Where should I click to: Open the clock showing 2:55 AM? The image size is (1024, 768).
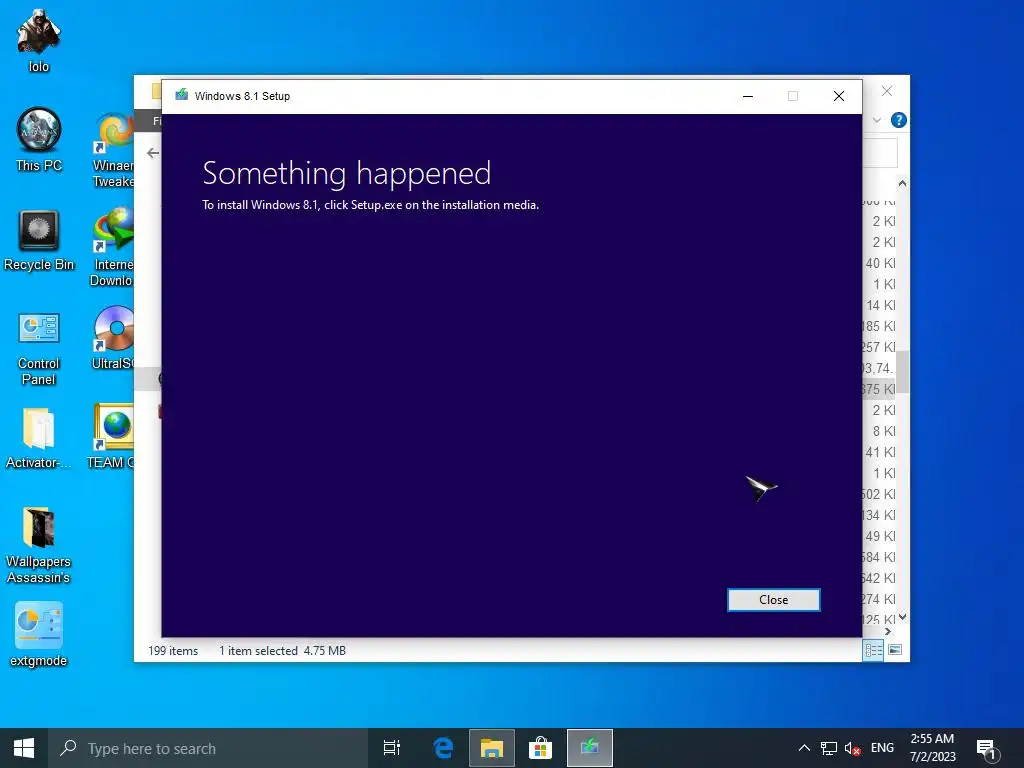point(933,748)
